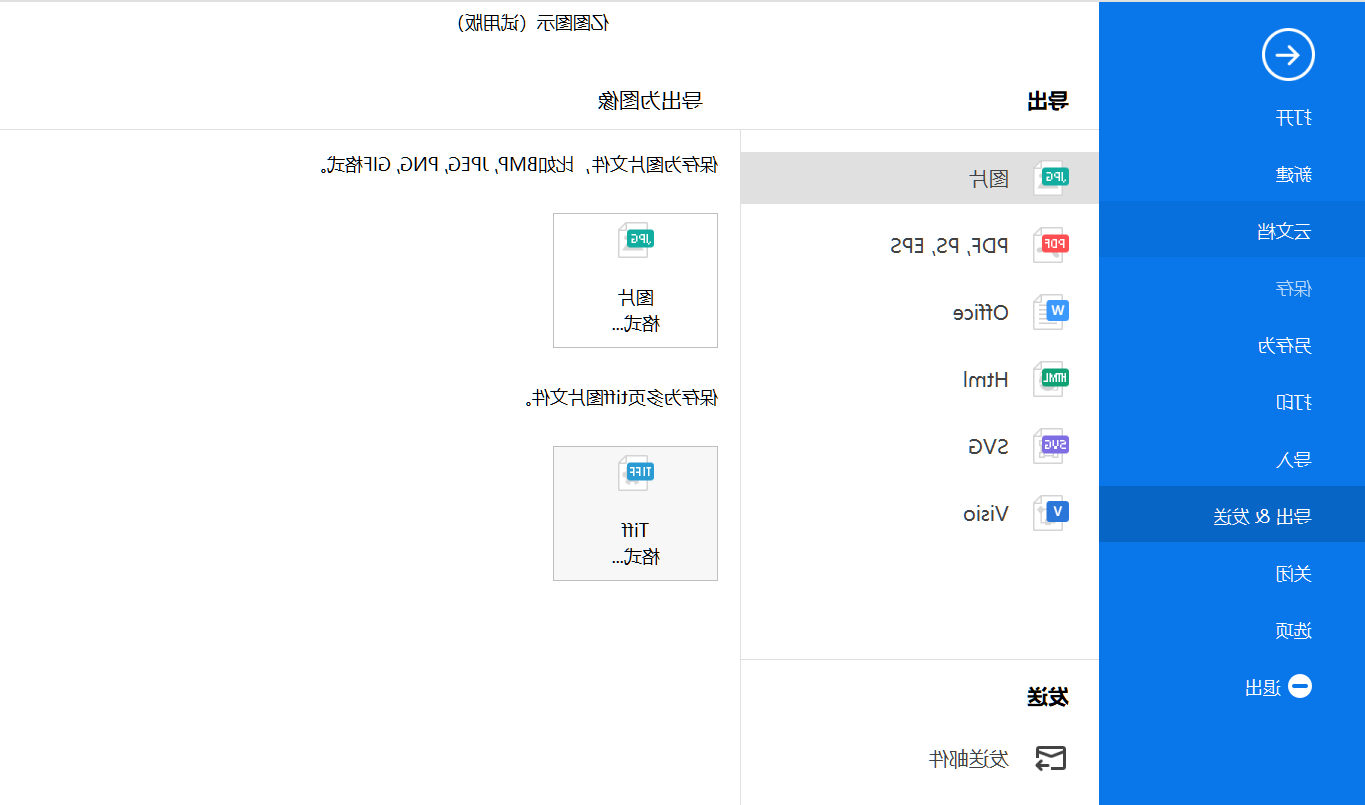Click the 亿图图示 (试用版) title text
Screen dimensions: 1365x805
tap(533, 23)
